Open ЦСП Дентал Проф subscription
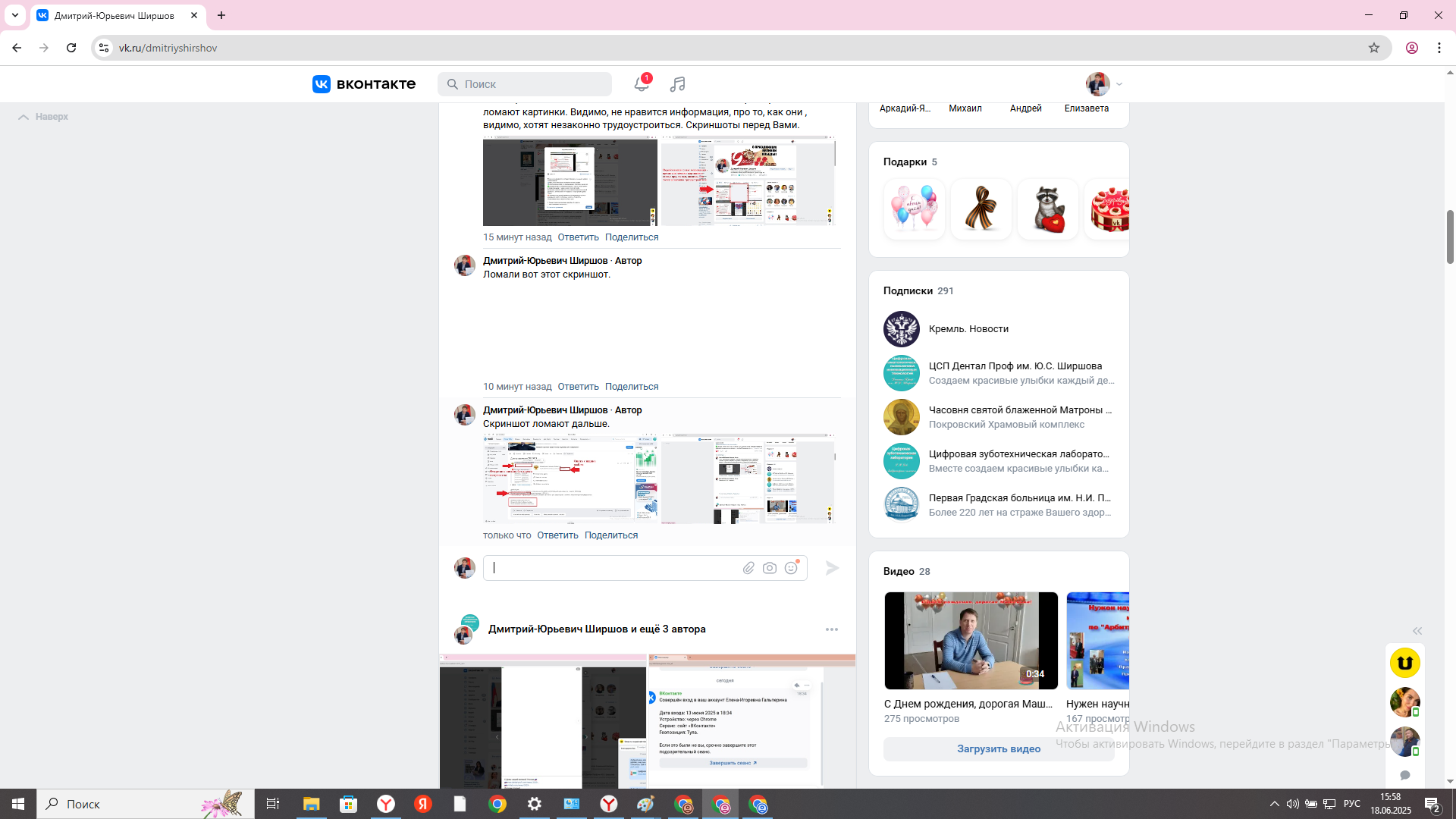Viewport: 1456px width, 819px height. click(999, 373)
